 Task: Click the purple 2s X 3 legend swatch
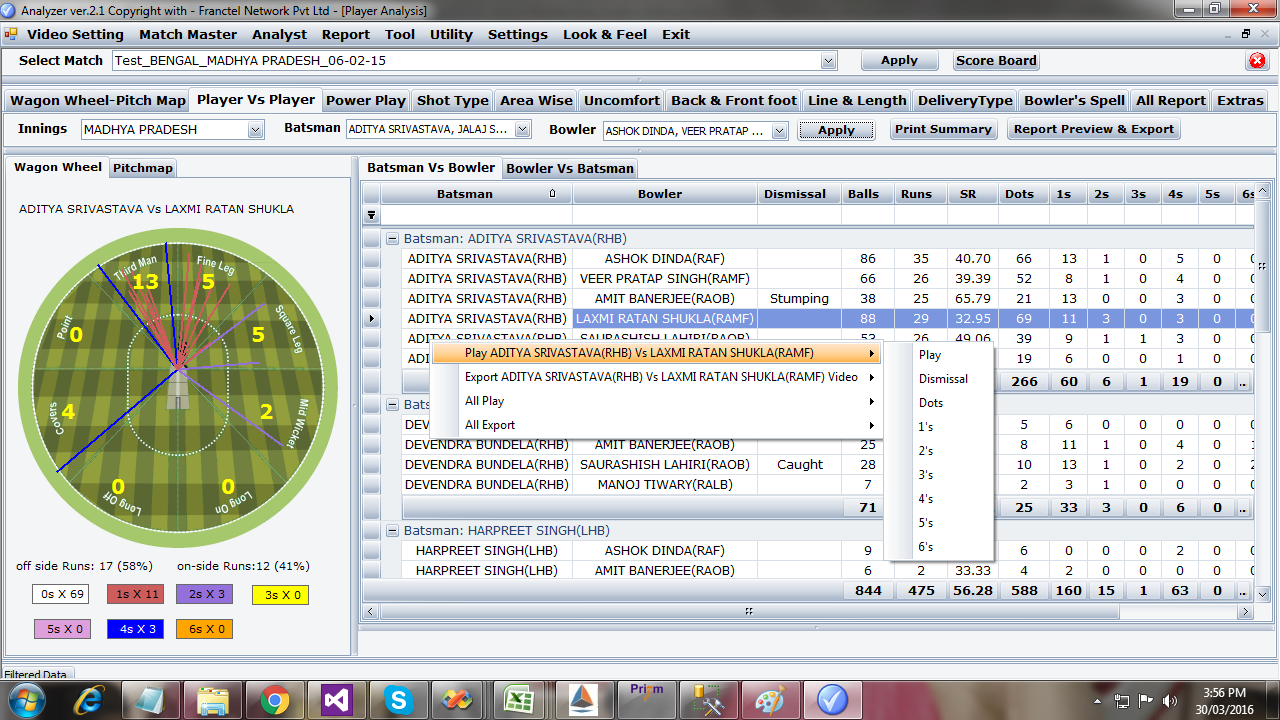(204, 595)
